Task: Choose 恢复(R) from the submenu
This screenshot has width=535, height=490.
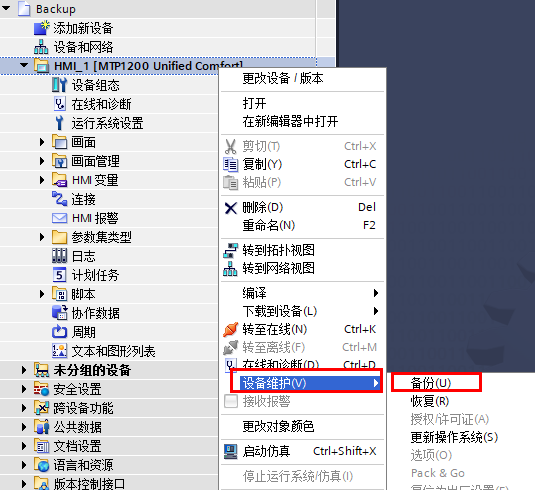Action: pos(430,401)
